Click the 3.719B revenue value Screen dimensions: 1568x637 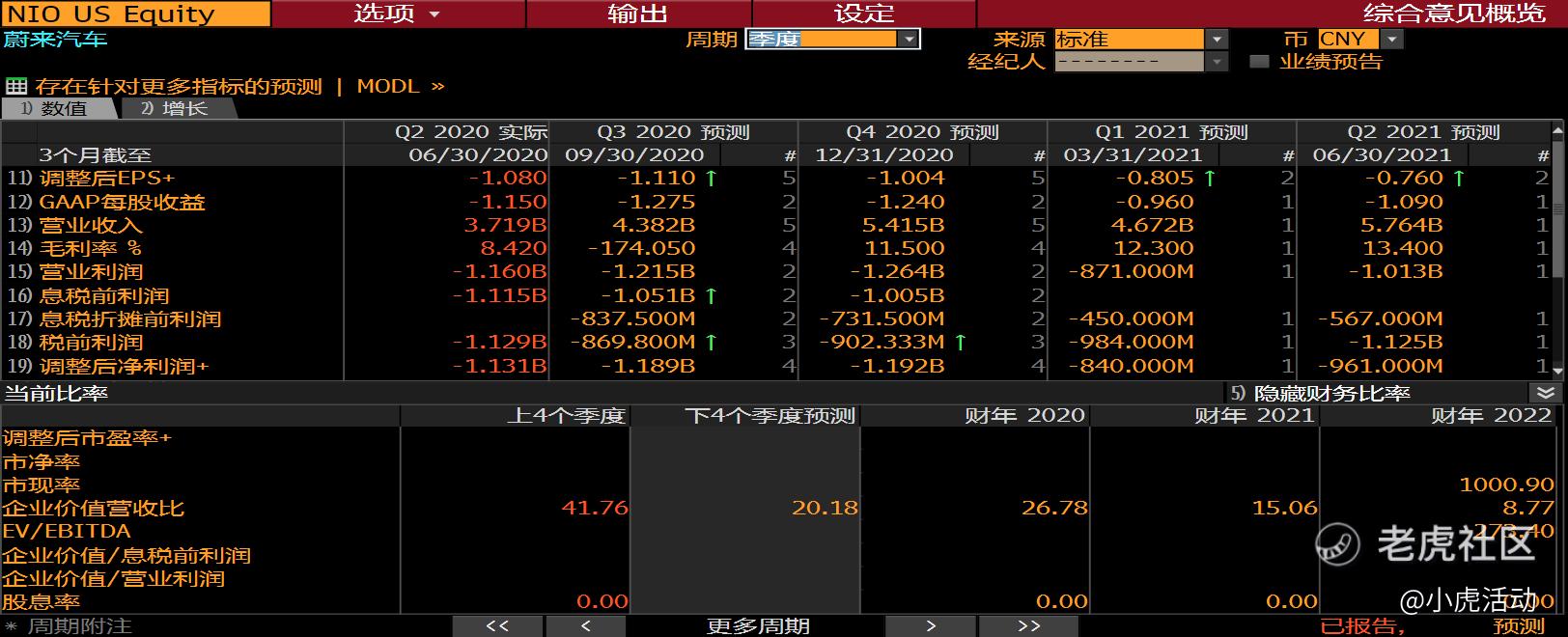pos(505,225)
